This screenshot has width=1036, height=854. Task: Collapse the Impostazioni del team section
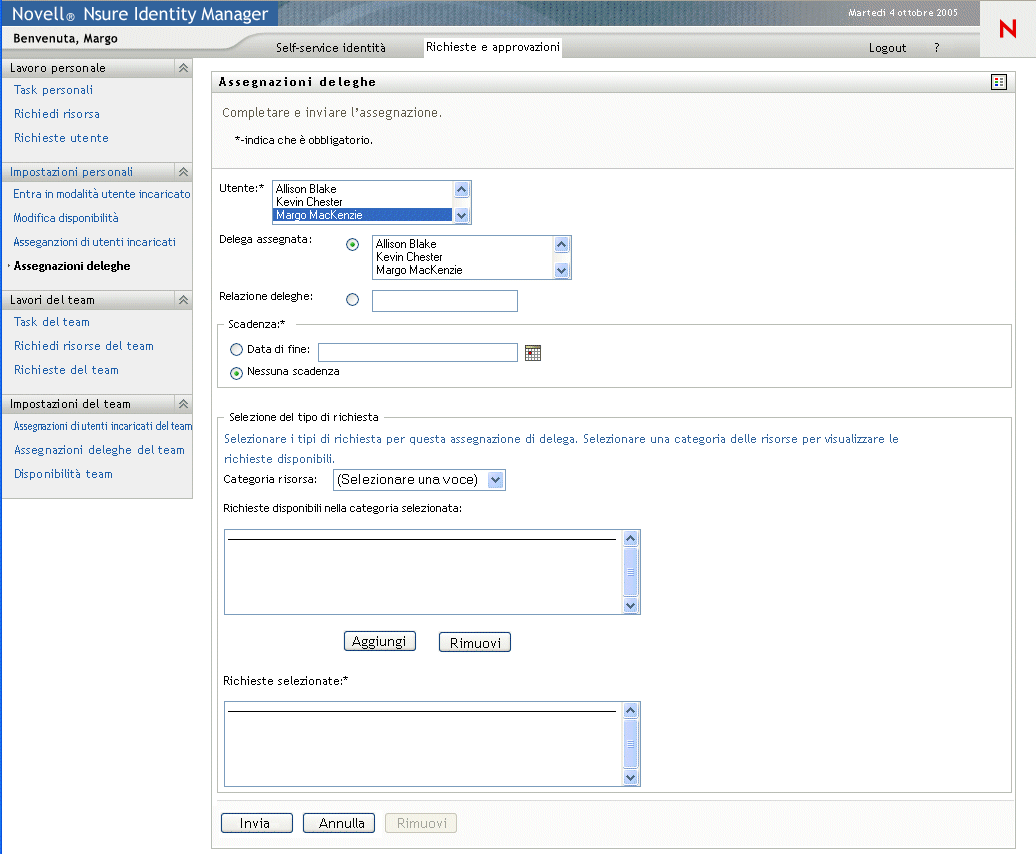[x=183, y=404]
